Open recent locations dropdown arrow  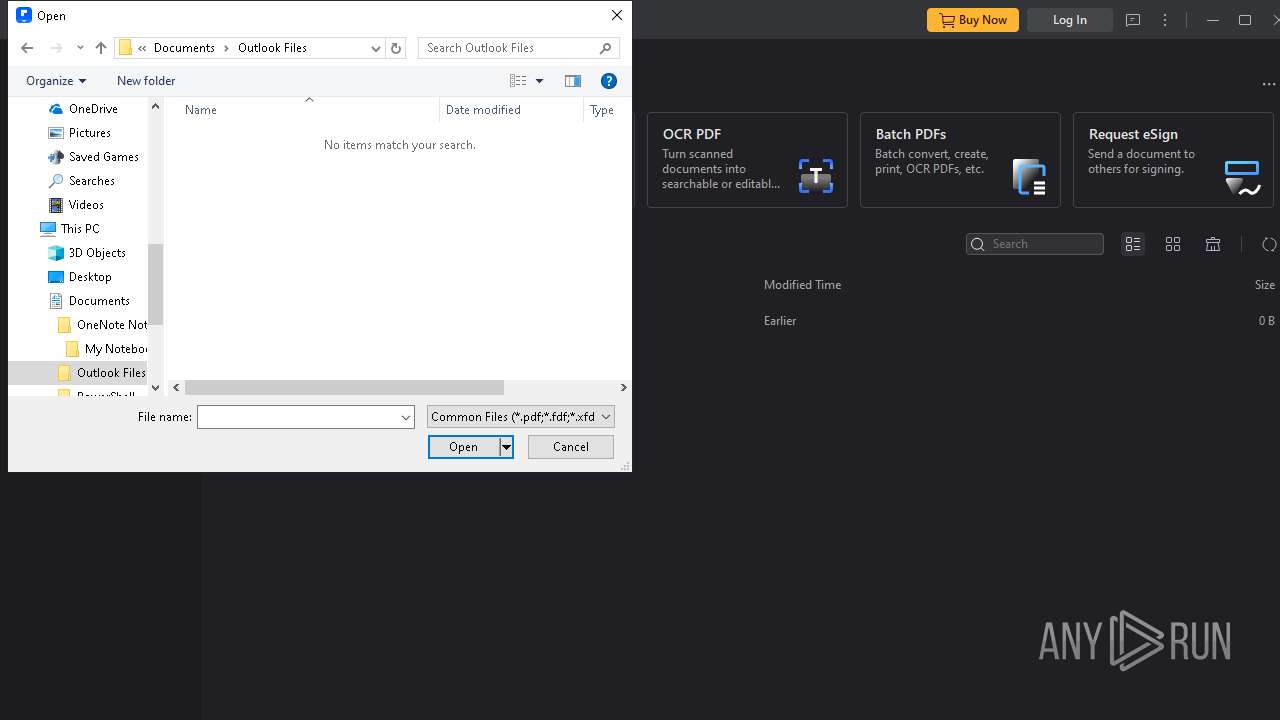coord(80,48)
